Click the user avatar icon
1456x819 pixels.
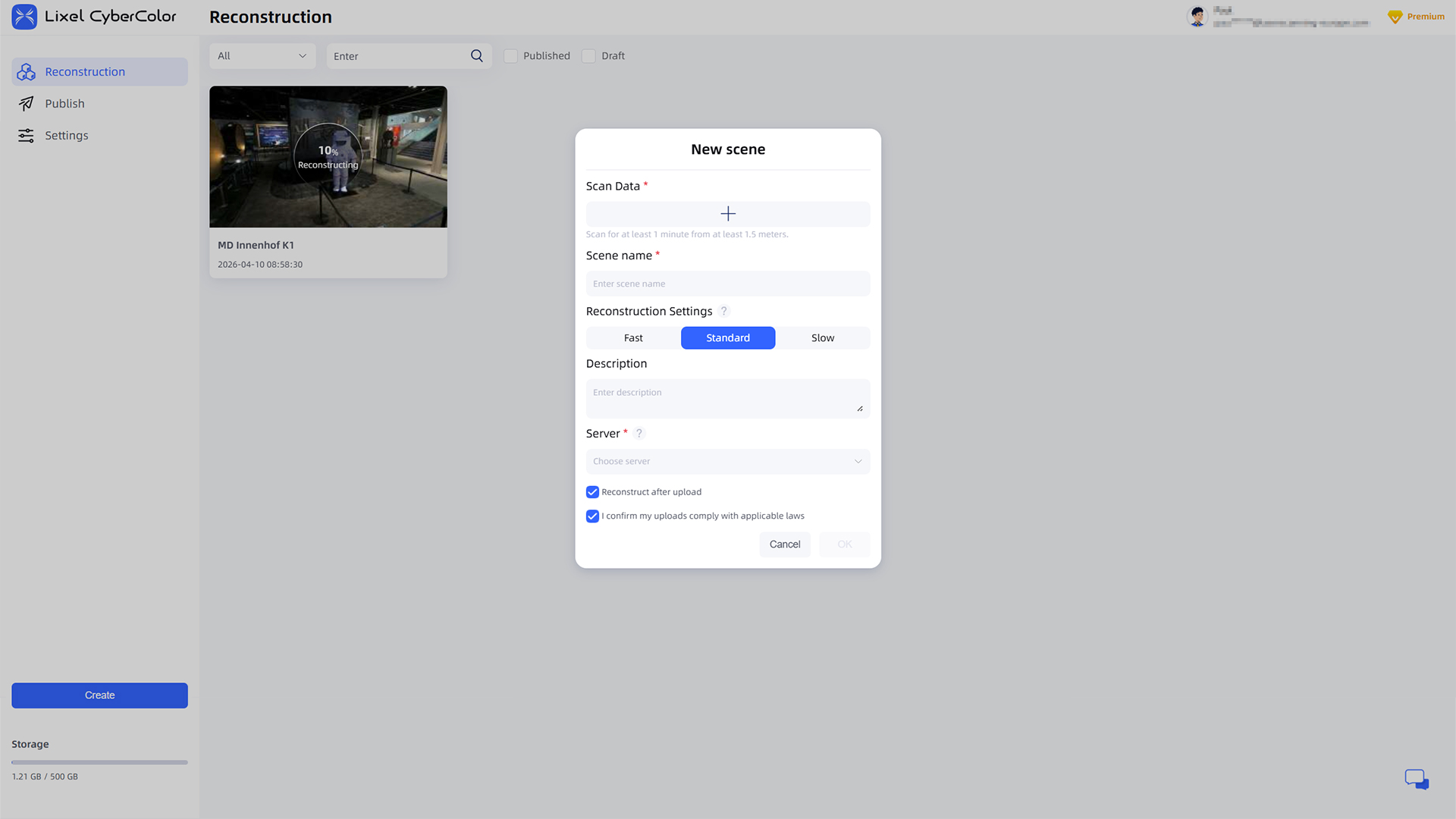click(x=1197, y=17)
